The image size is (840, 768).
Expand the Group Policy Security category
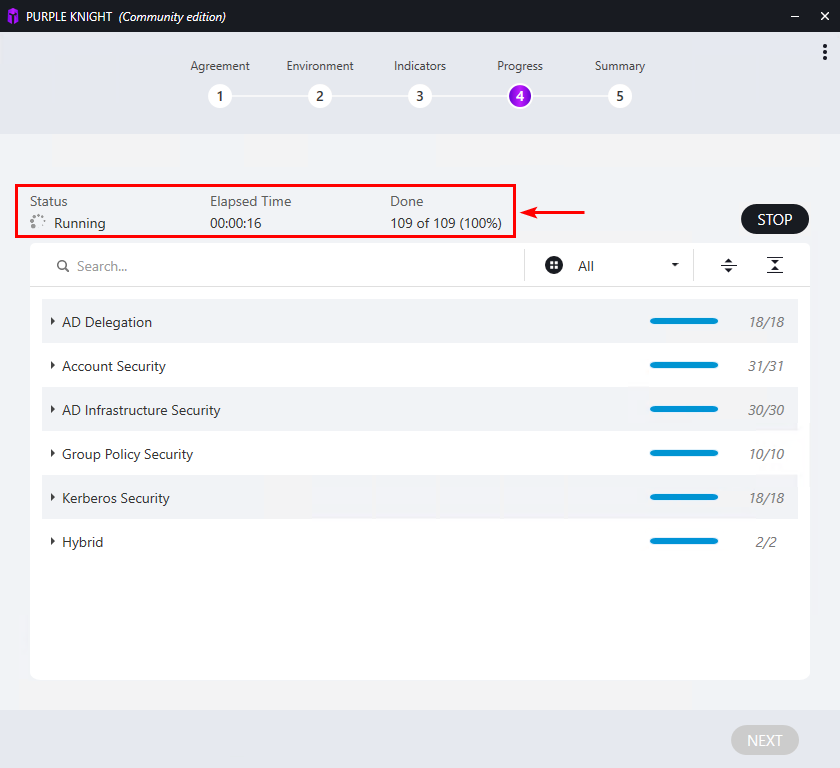(53, 454)
